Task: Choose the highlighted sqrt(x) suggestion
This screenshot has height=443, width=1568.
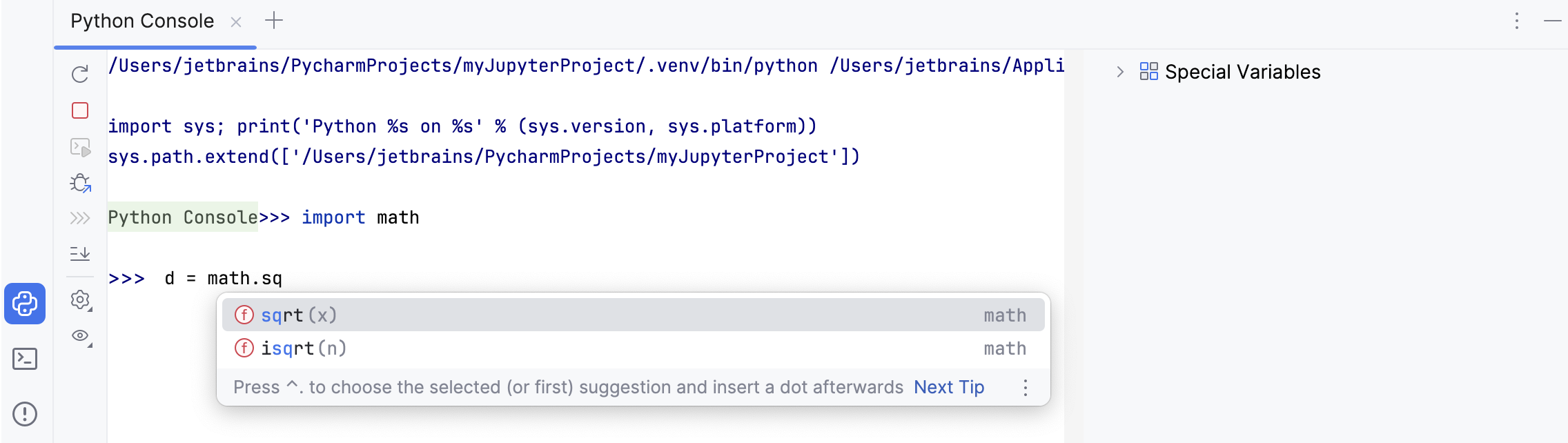Action: coord(298,315)
